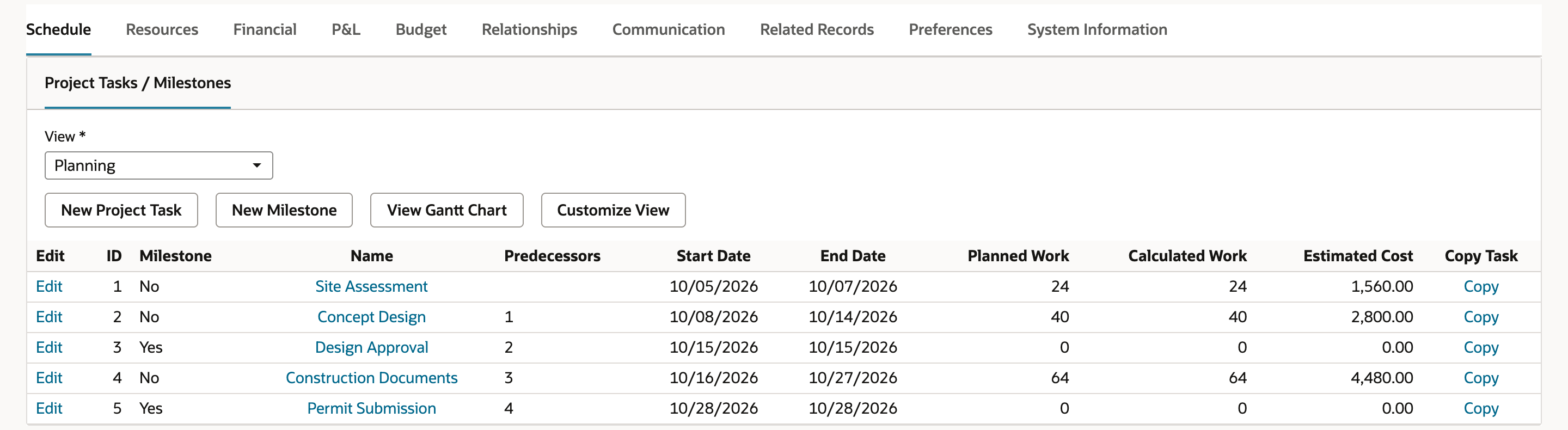Image resolution: width=1568 pixels, height=430 pixels.
Task: Select the Schedule tab
Action: click(58, 29)
